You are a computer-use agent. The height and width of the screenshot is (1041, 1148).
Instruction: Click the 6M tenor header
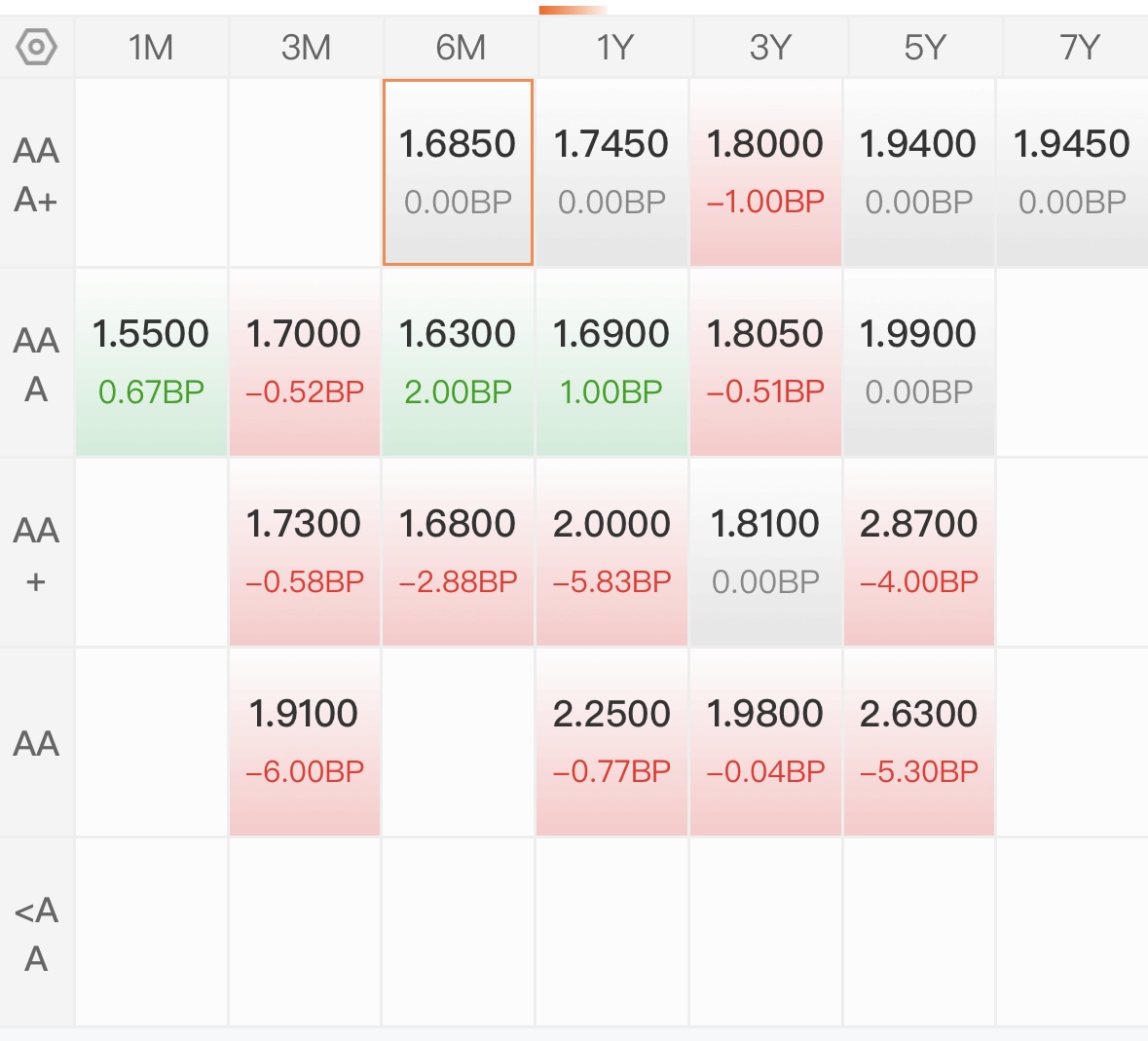coord(460,48)
